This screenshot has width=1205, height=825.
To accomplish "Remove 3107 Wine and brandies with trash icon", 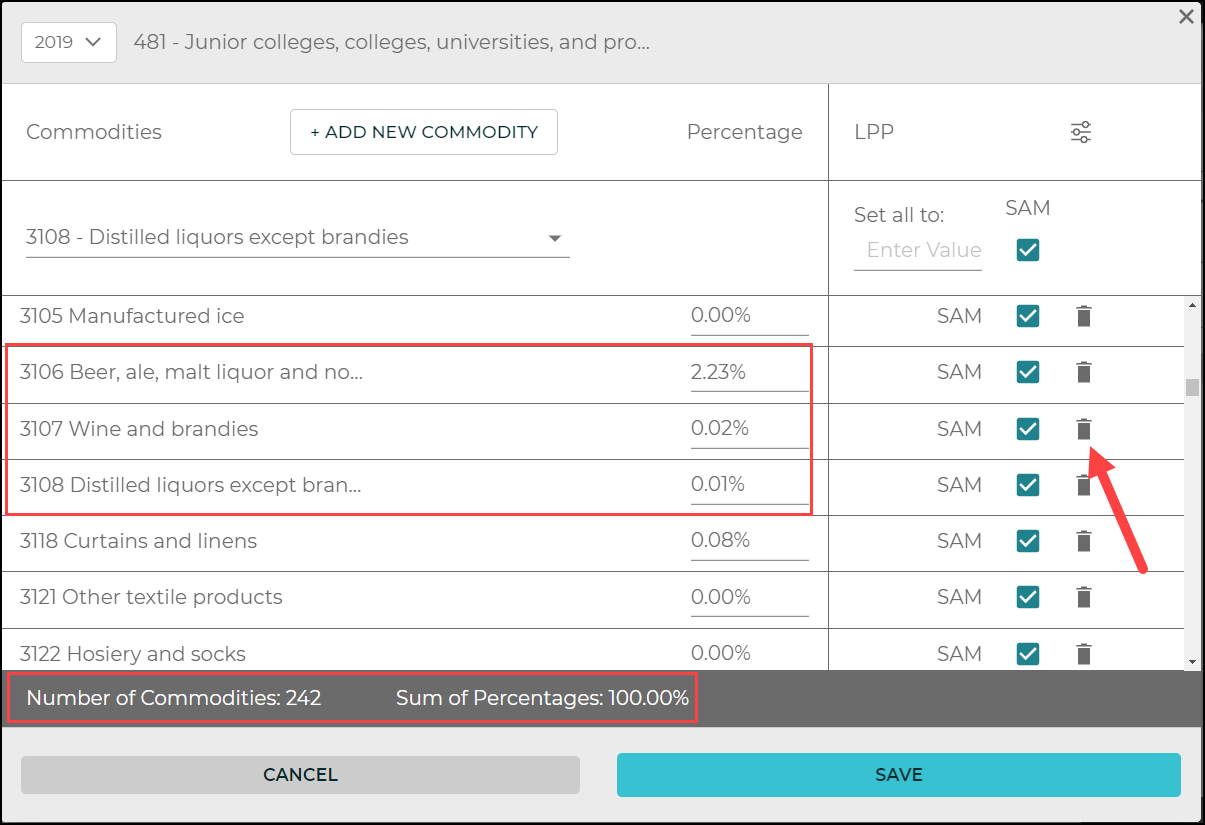I will (x=1083, y=429).
